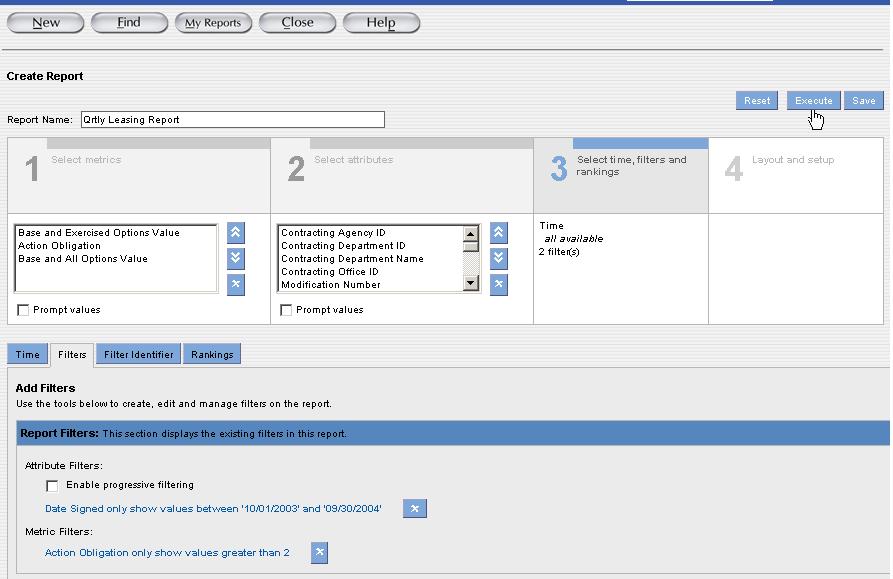The width and height of the screenshot is (893, 579).
Task: Select Contracting Office ID attribute
Action: click(330, 272)
